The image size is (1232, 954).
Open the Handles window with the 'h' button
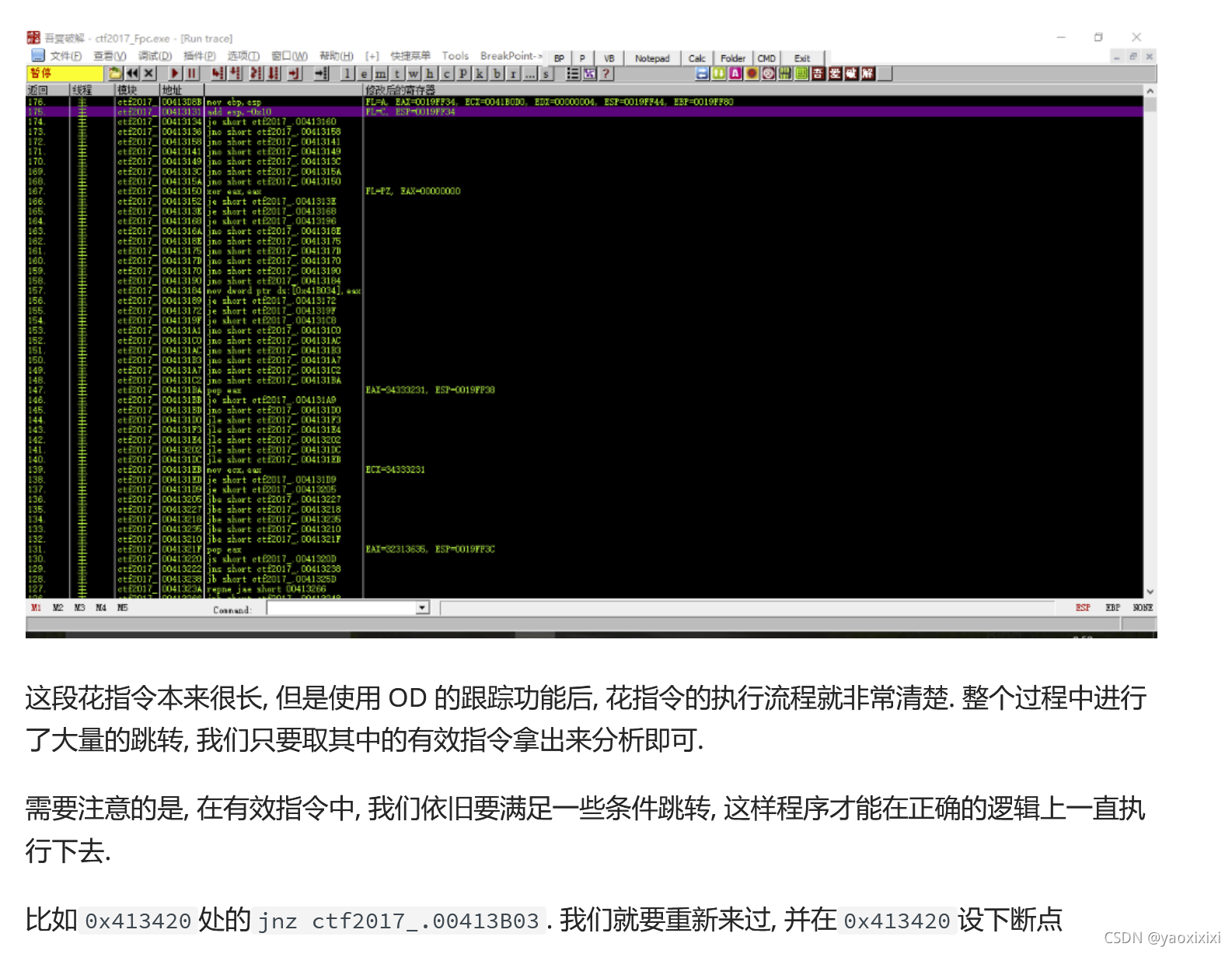[430, 73]
